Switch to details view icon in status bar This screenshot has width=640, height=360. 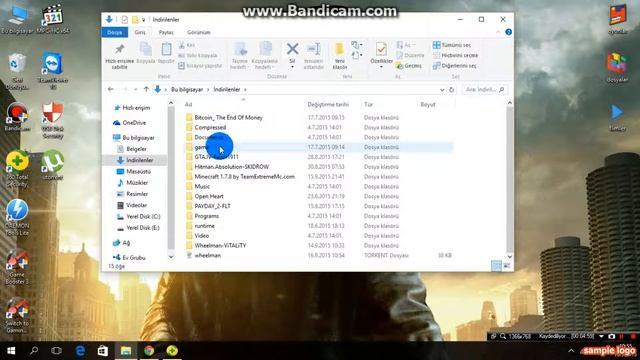tap(496, 266)
